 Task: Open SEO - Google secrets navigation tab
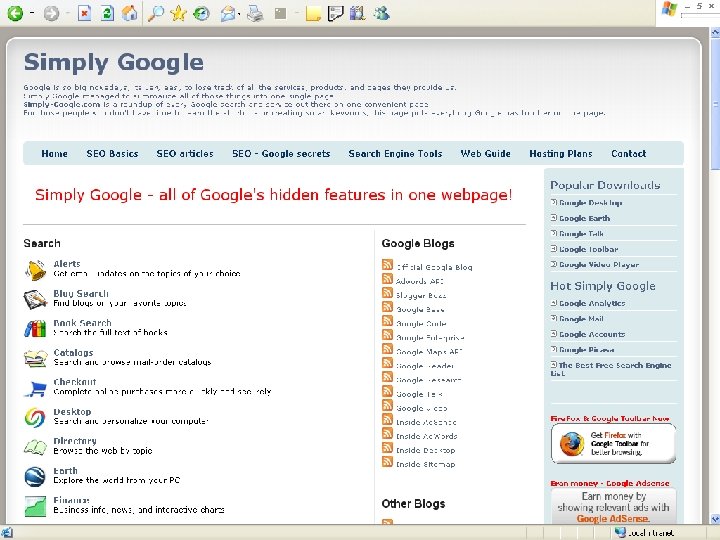281,154
